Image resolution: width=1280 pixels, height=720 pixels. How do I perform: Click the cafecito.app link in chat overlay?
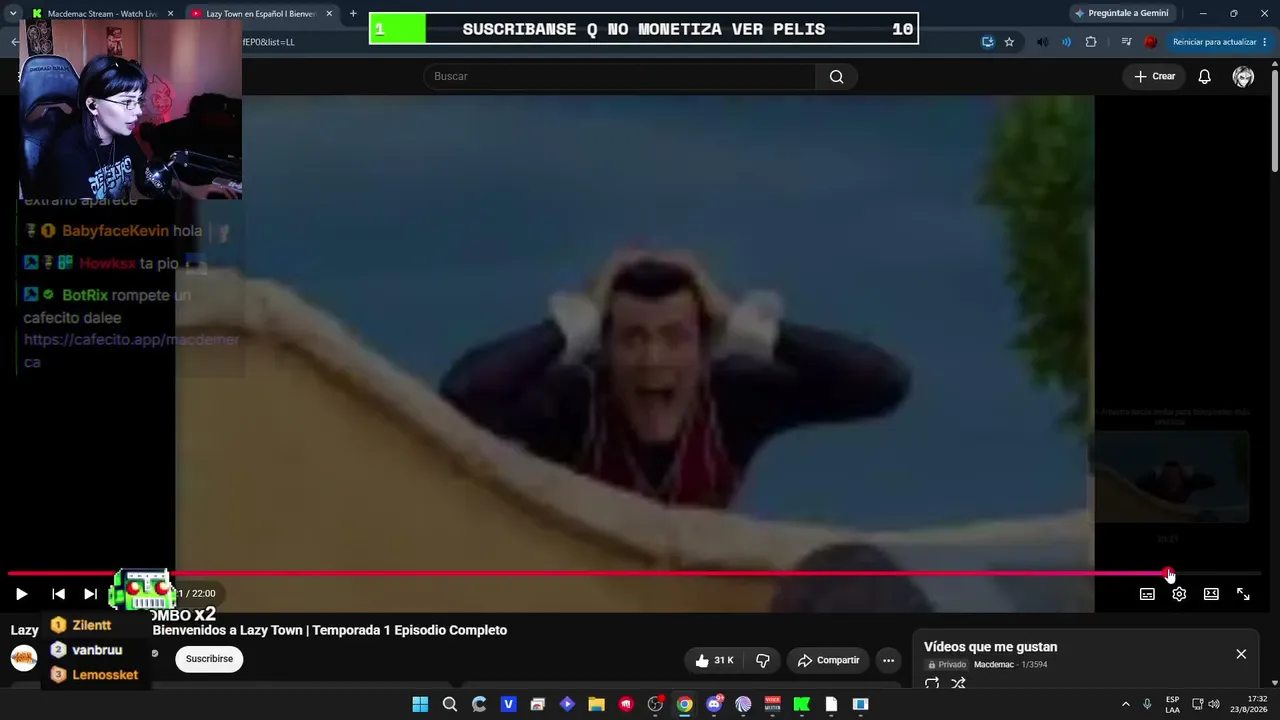point(131,350)
